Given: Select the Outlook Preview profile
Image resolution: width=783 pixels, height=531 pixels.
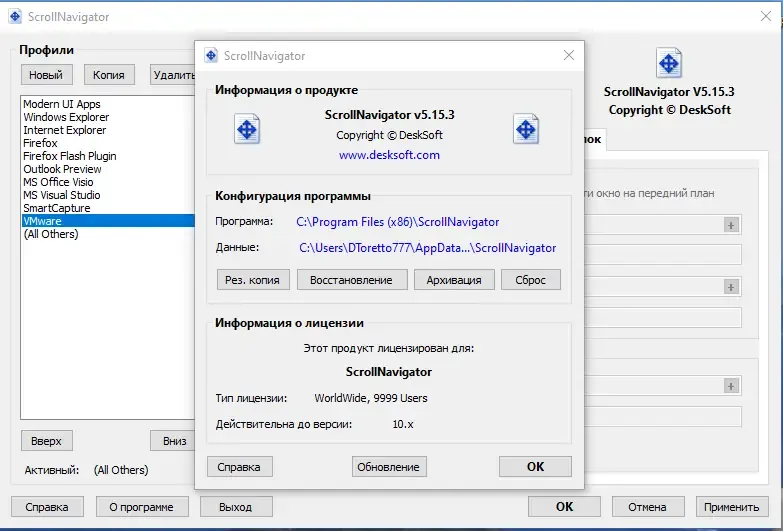Looking at the screenshot, I should click(108, 169).
